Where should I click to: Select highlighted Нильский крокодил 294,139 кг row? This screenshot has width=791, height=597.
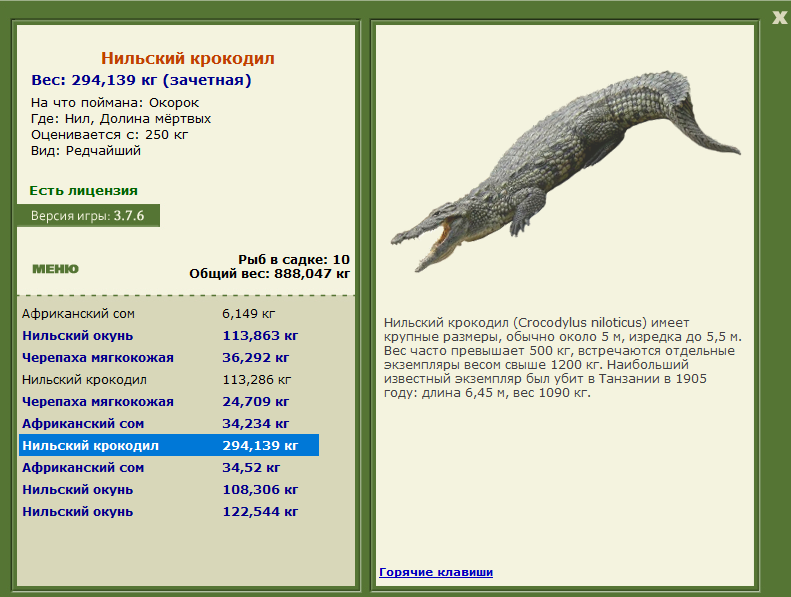click(x=169, y=445)
